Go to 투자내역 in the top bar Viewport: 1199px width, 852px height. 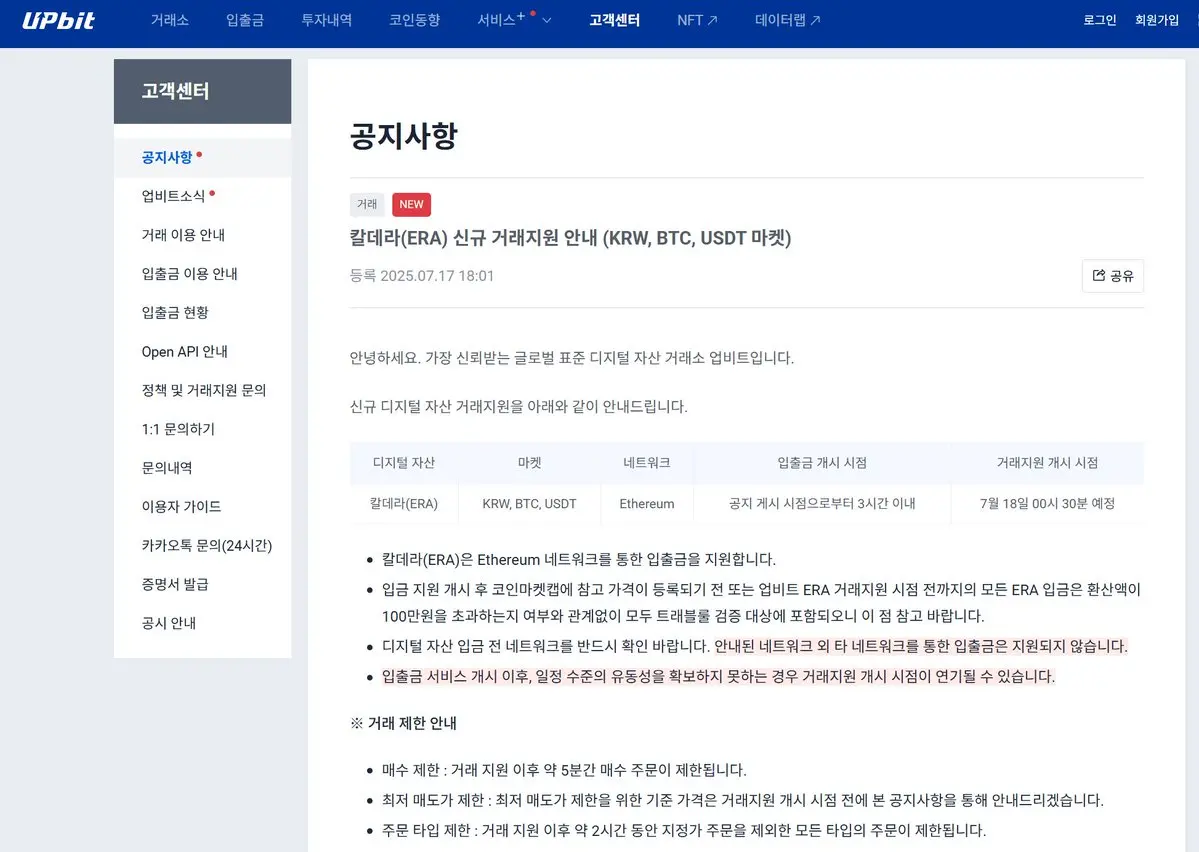coord(327,20)
